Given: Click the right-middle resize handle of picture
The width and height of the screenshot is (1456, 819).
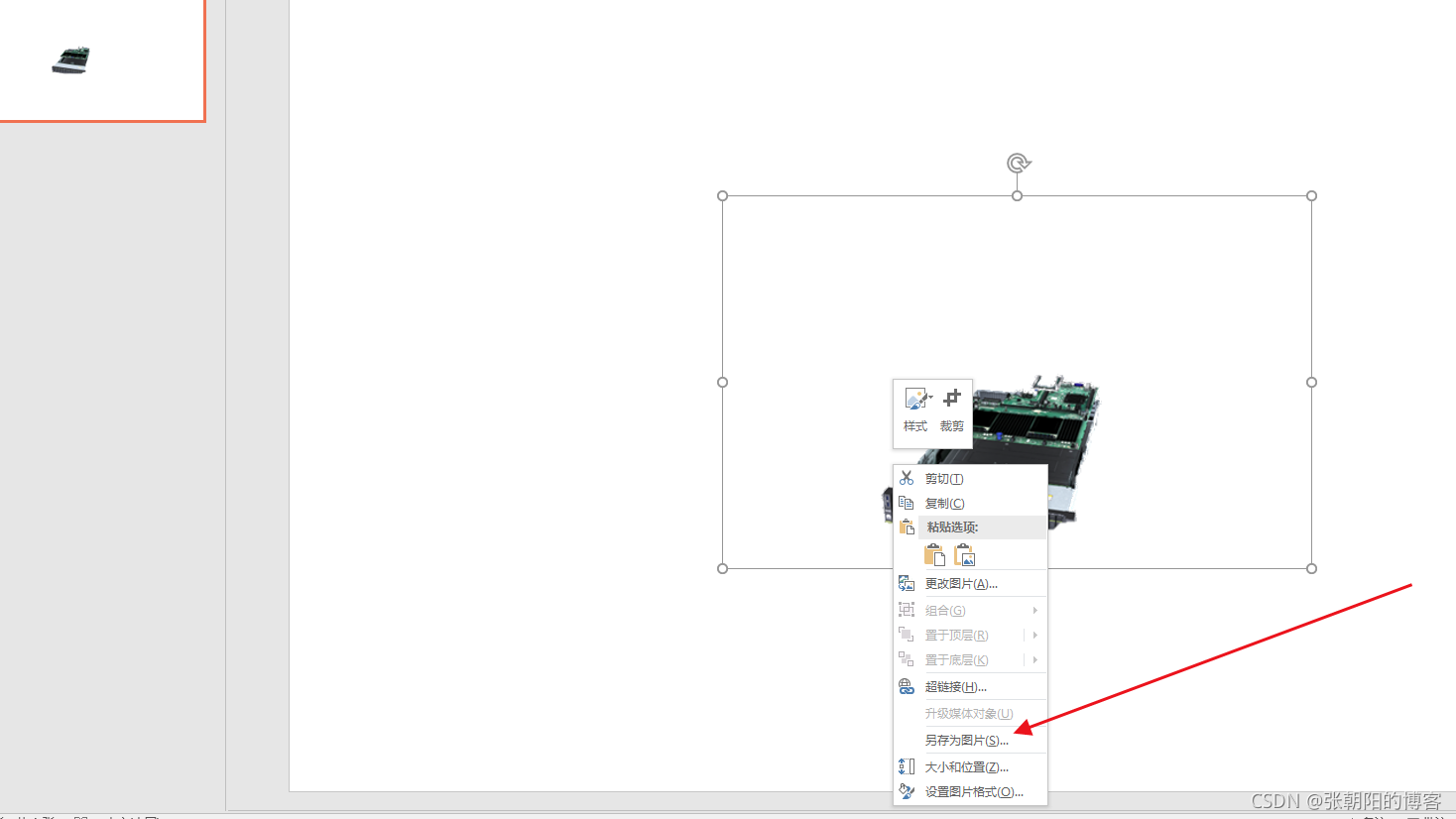Looking at the screenshot, I should (1312, 383).
